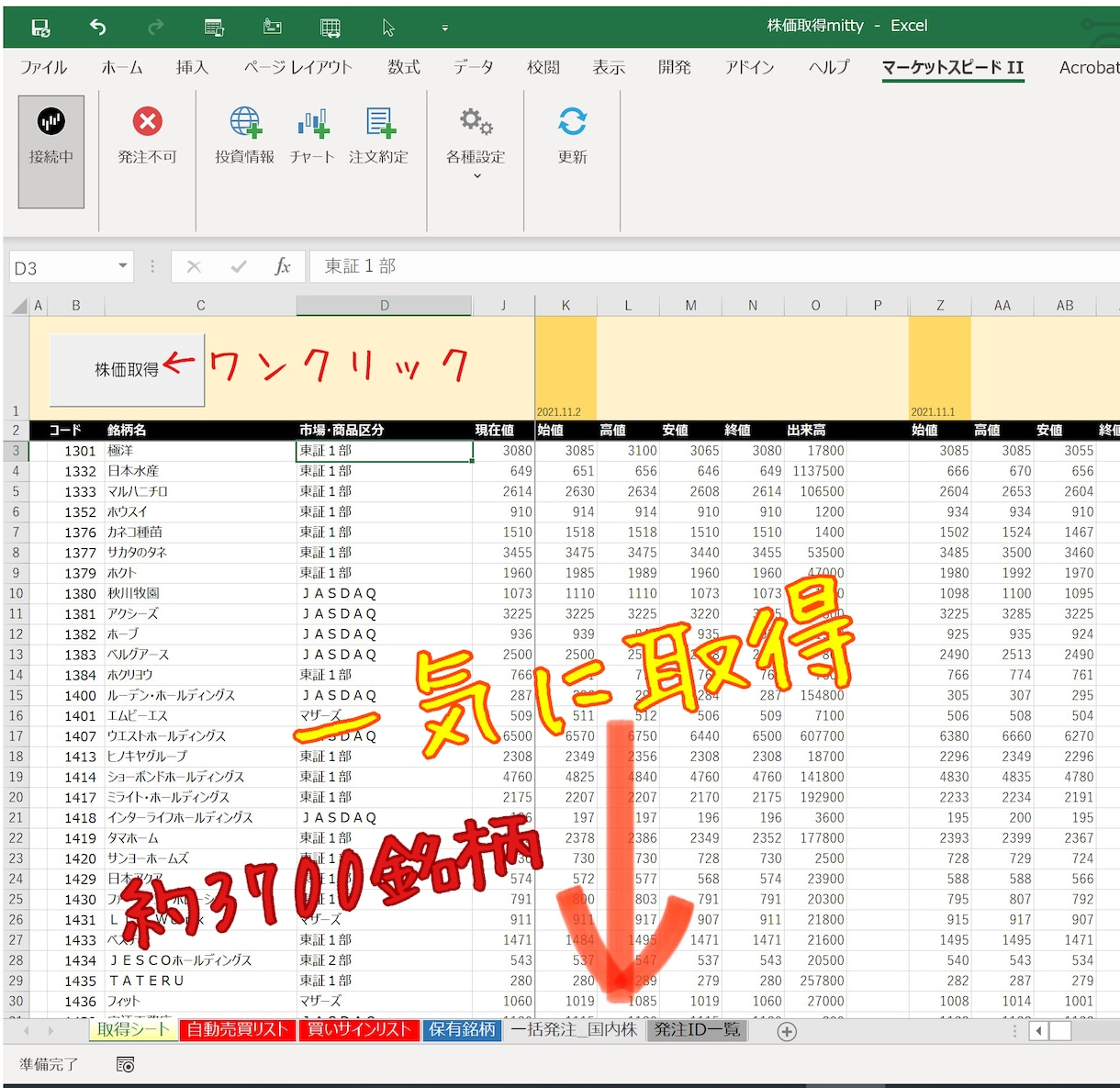This screenshot has height=1088, width=1120.
Task: Select column D header
Action: (x=384, y=306)
